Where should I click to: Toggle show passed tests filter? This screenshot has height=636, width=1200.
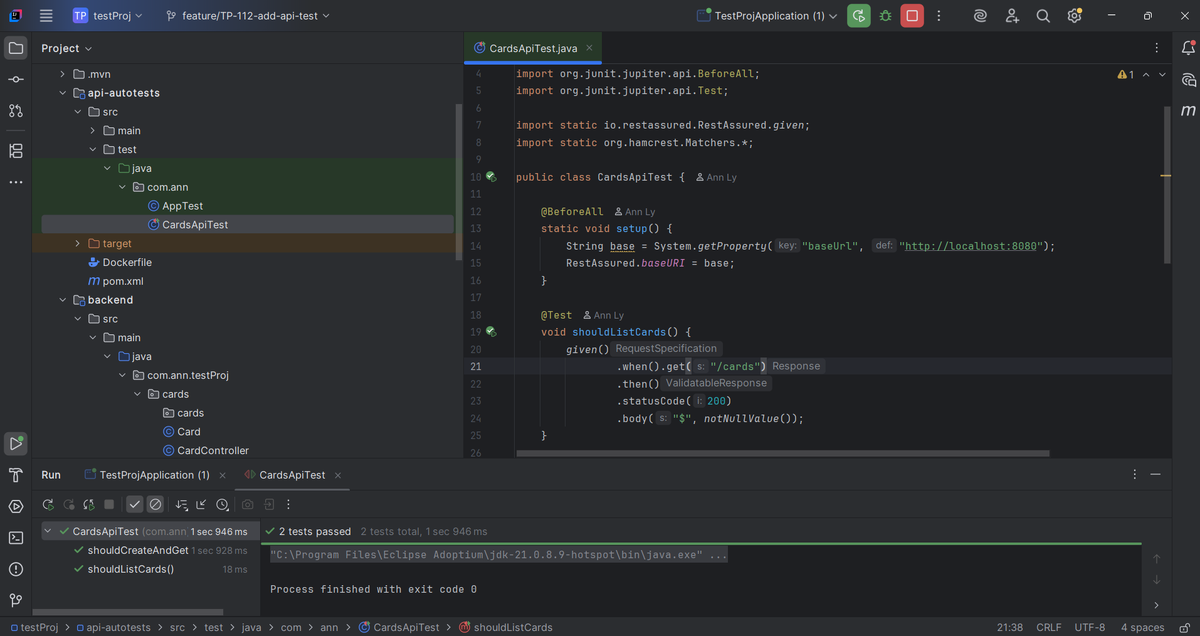pos(135,504)
